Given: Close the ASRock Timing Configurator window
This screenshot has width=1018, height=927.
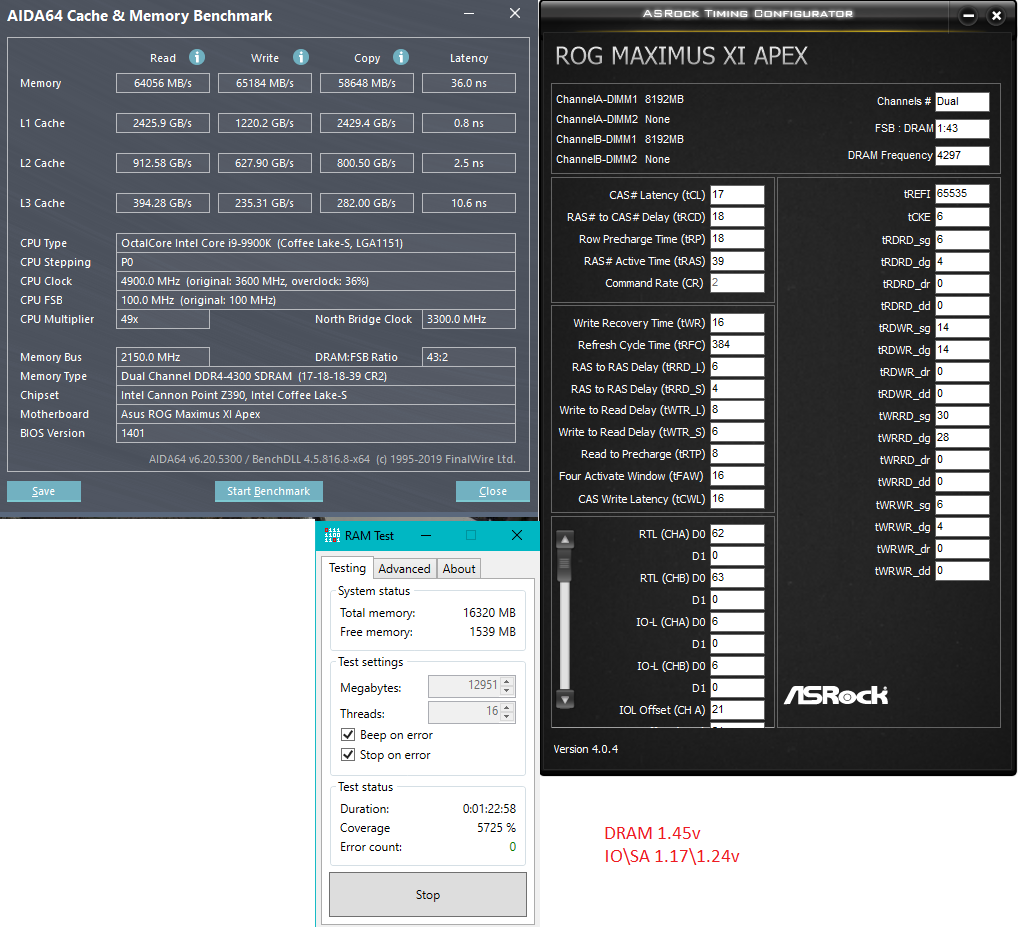Looking at the screenshot, I should [x=996, y=16].
